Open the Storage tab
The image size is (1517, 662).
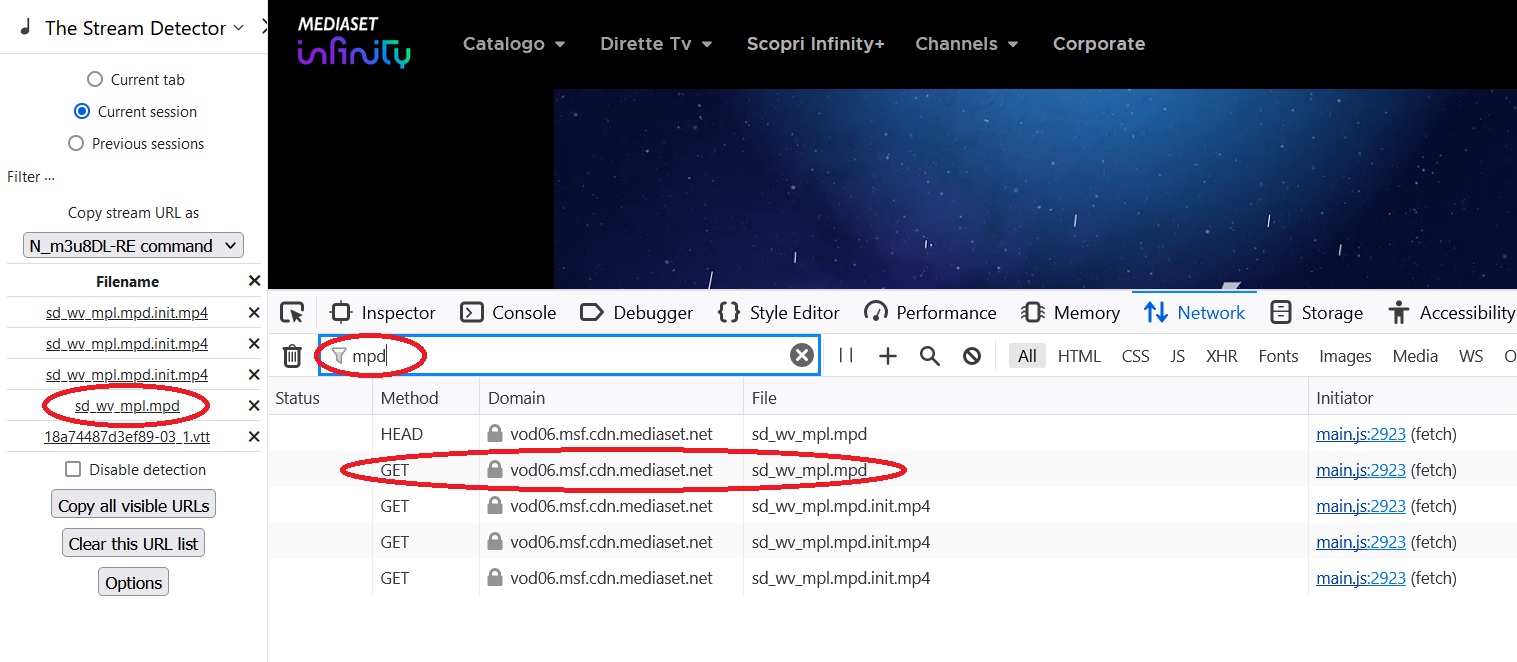pyautogui.click(x=1316, y=313)
